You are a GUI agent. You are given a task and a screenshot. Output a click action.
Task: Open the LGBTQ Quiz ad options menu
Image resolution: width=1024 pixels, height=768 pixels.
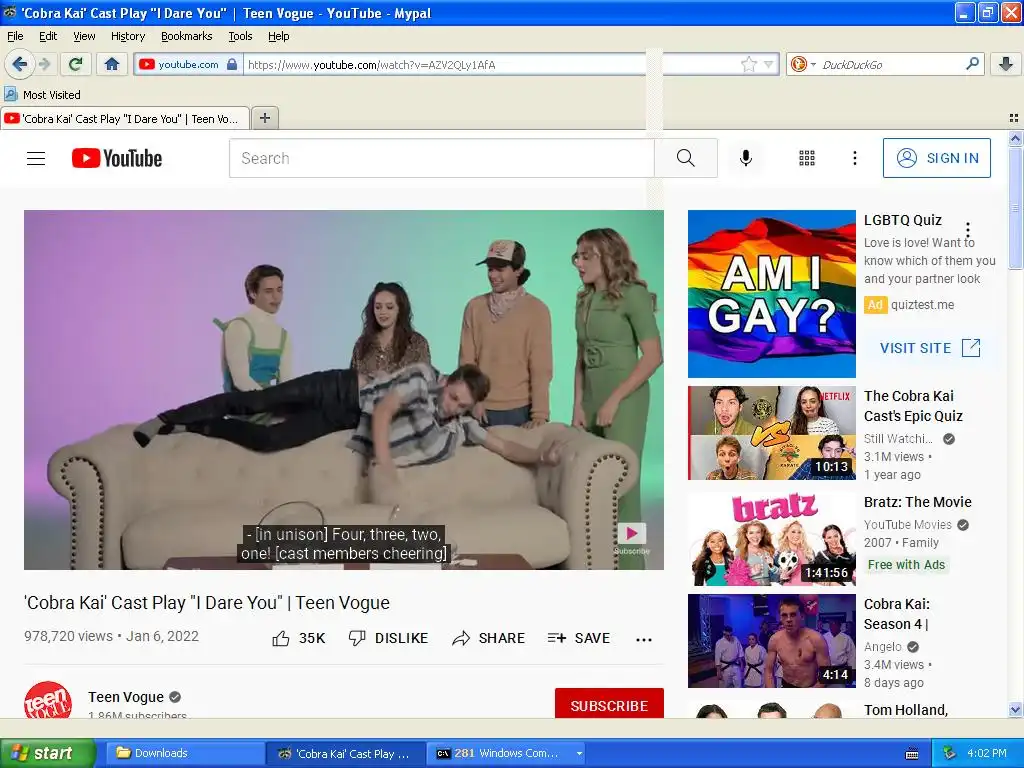pos(968,230)
